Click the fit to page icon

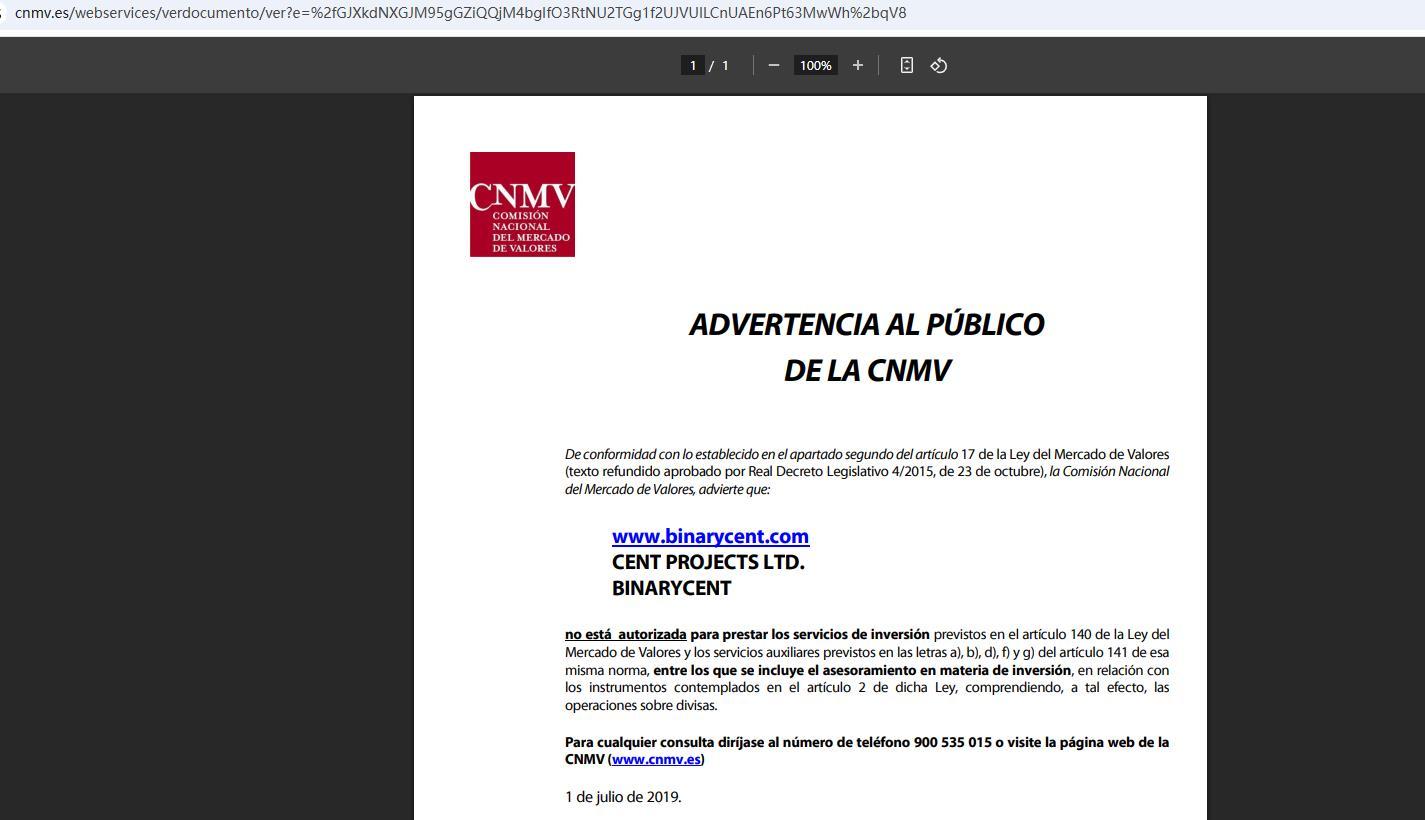pyautogui.click(x=906, y=65)
